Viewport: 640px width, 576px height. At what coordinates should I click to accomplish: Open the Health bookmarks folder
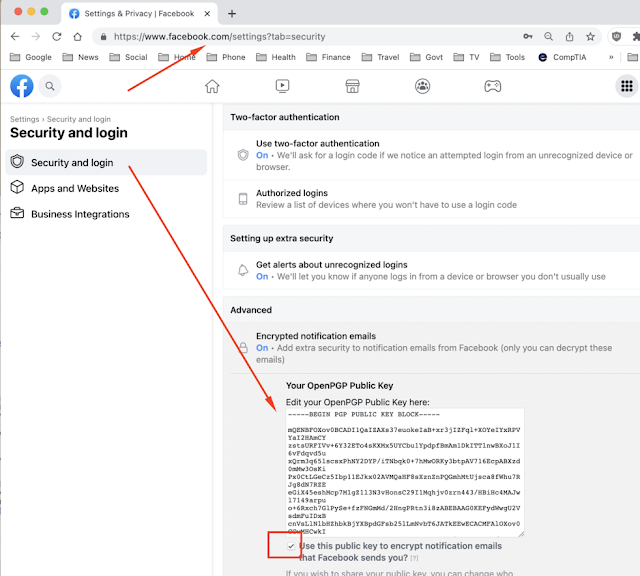[x=276, y=57]
